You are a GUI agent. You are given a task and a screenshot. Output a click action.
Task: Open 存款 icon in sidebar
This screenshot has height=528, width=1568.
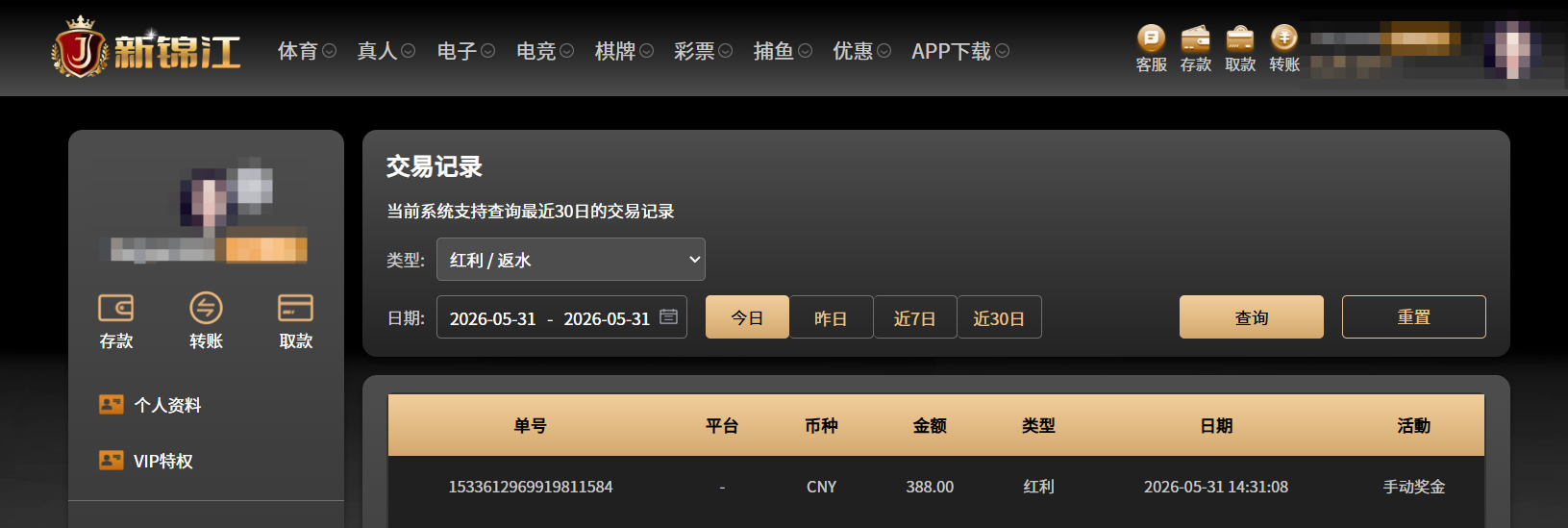116,308
